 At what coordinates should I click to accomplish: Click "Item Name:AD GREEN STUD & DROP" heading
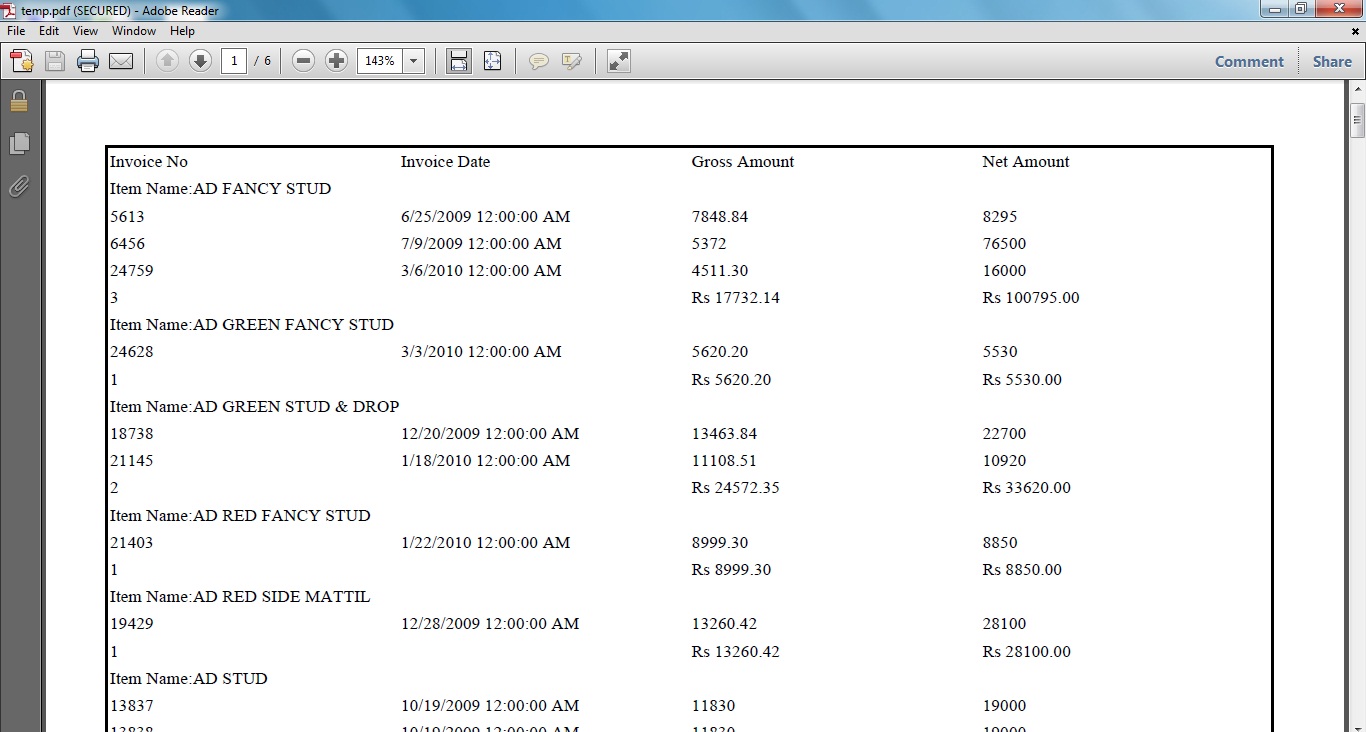coord(255,407)
